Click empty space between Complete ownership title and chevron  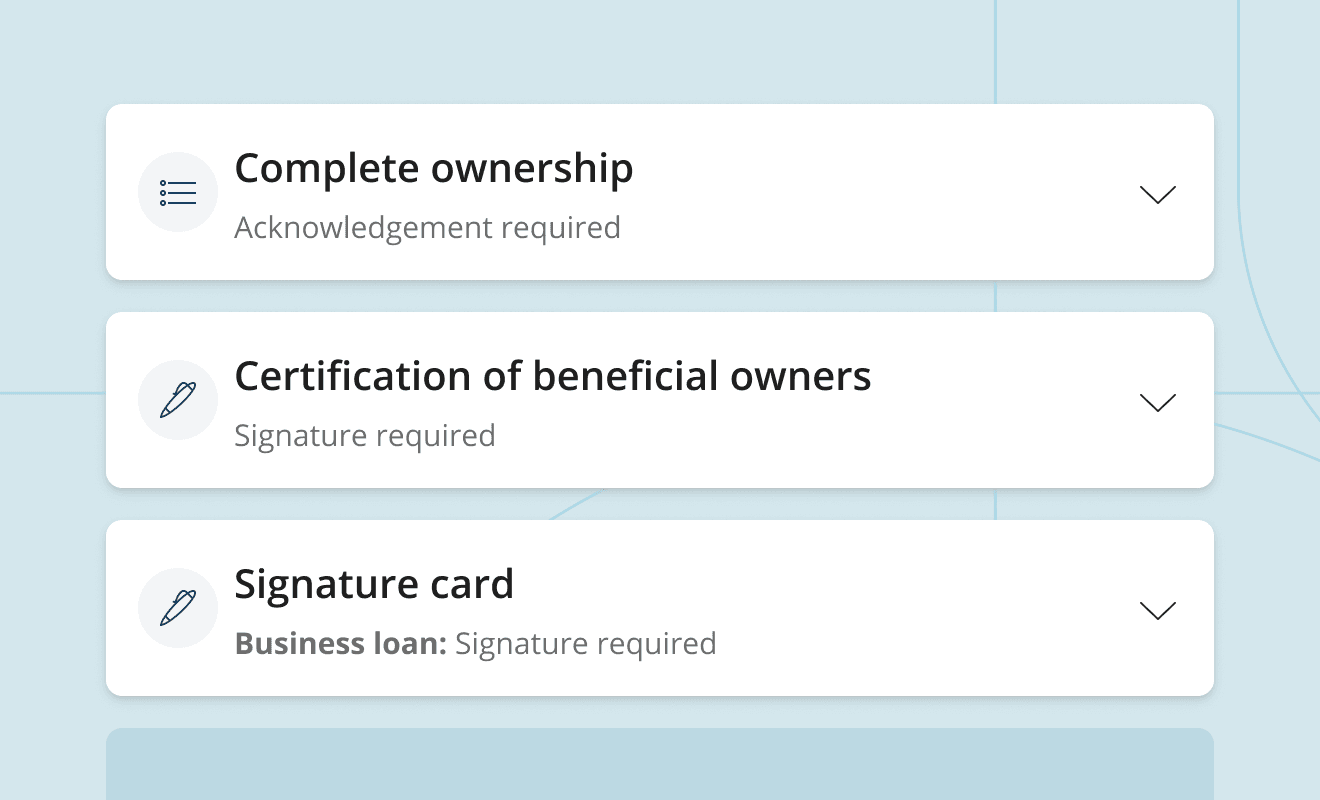click(x=880, y=192)
